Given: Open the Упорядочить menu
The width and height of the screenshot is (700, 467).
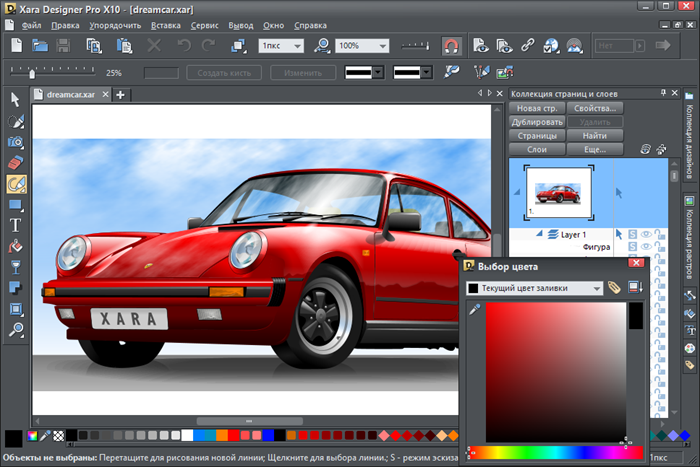Looking at the screenshot, I should 115,25.
